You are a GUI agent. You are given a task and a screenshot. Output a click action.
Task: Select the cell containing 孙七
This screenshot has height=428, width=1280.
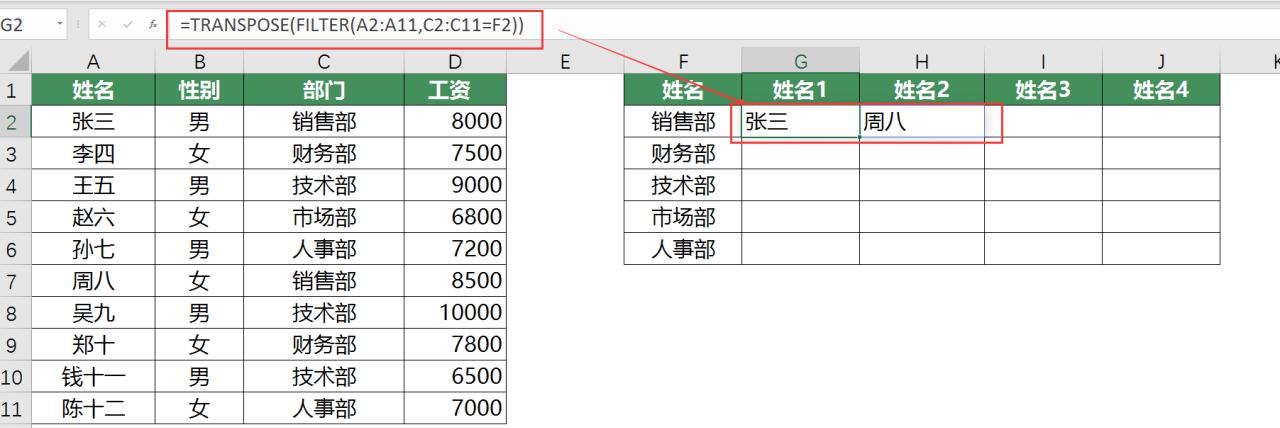pyautogui.click(x=93, y=249)
